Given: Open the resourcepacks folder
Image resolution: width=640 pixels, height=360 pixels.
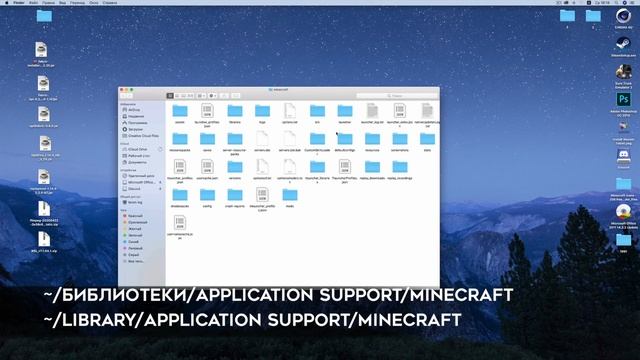Looking at the screenshot, I should coord(180,139).
